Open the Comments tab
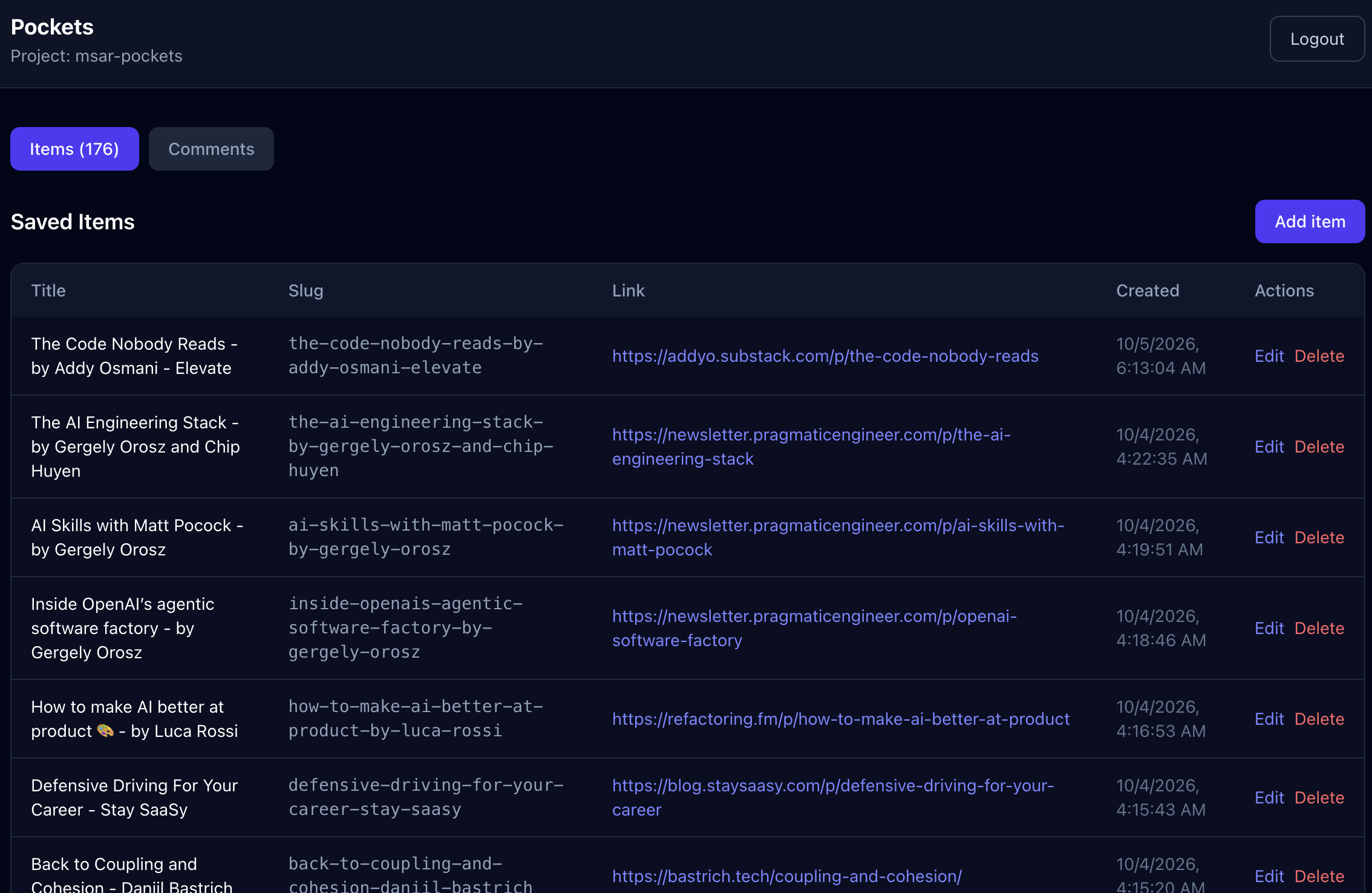The image size is (1372, 893). pos(211,149)
